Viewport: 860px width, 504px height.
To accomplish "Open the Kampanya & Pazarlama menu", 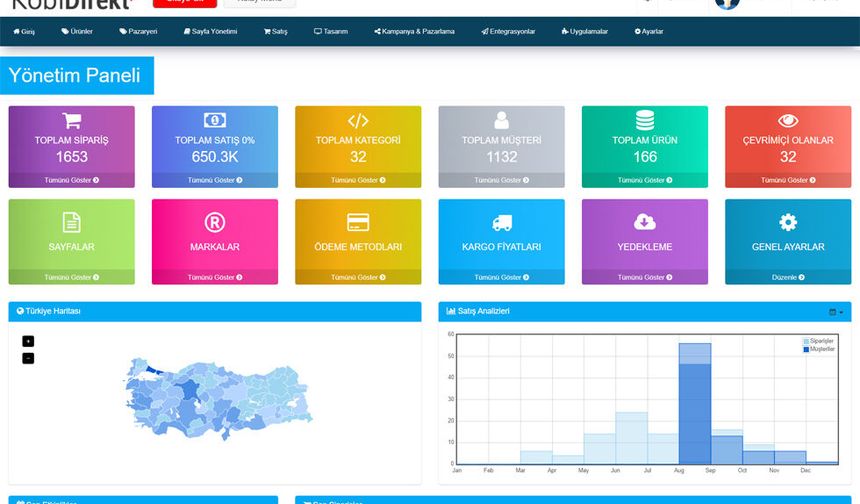I will (x=414, y=31).
